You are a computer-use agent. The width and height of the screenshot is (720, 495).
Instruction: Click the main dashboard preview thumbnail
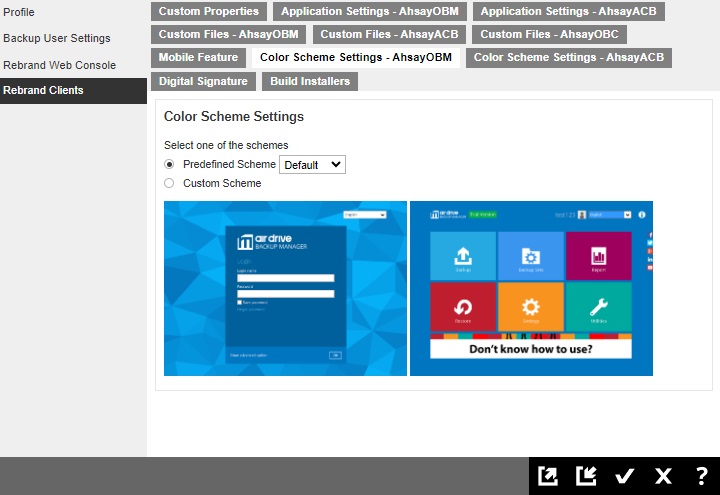tap(531, 288)
